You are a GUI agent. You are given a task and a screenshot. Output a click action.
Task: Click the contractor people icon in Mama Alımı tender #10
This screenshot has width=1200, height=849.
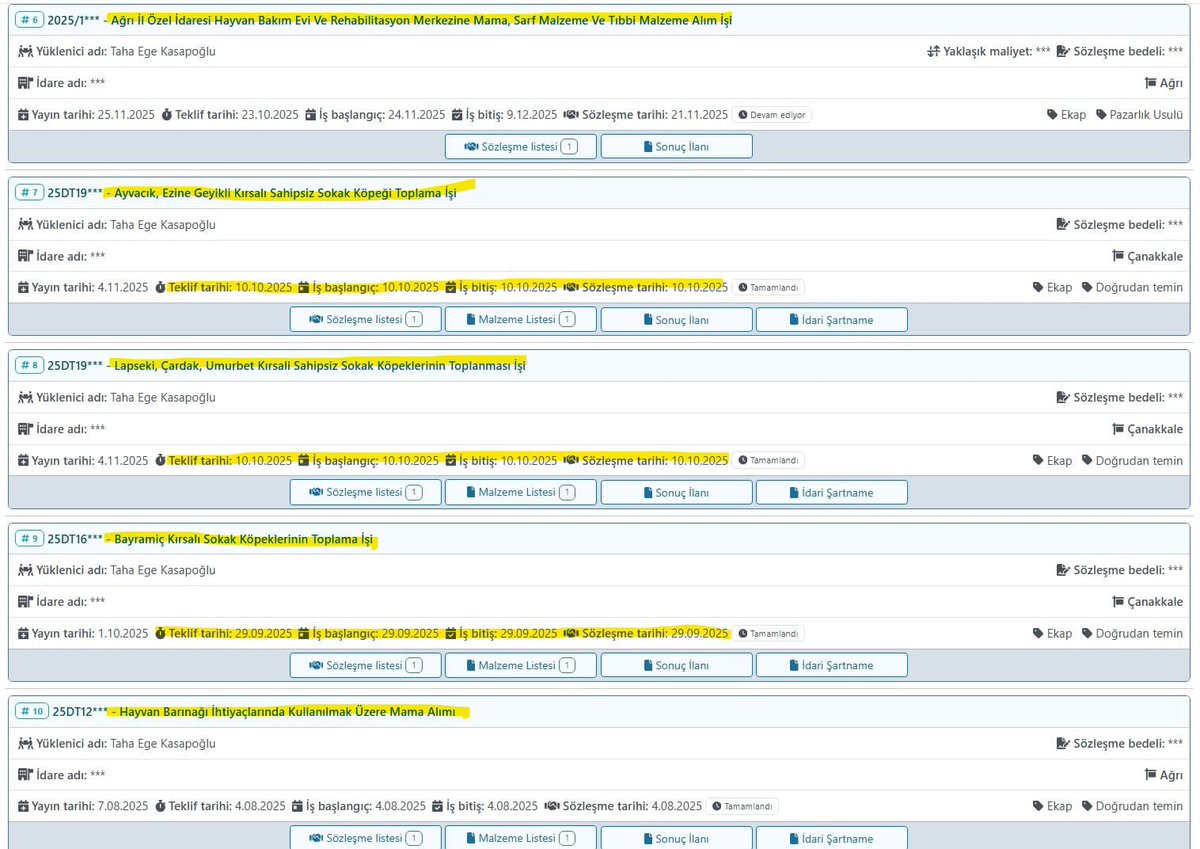(x=25, y=743)
